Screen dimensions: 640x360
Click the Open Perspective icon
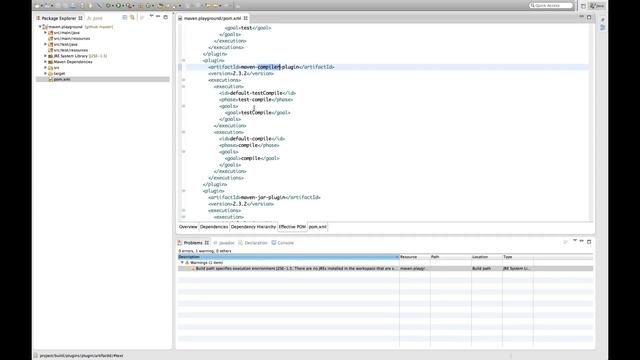[583, 6]
